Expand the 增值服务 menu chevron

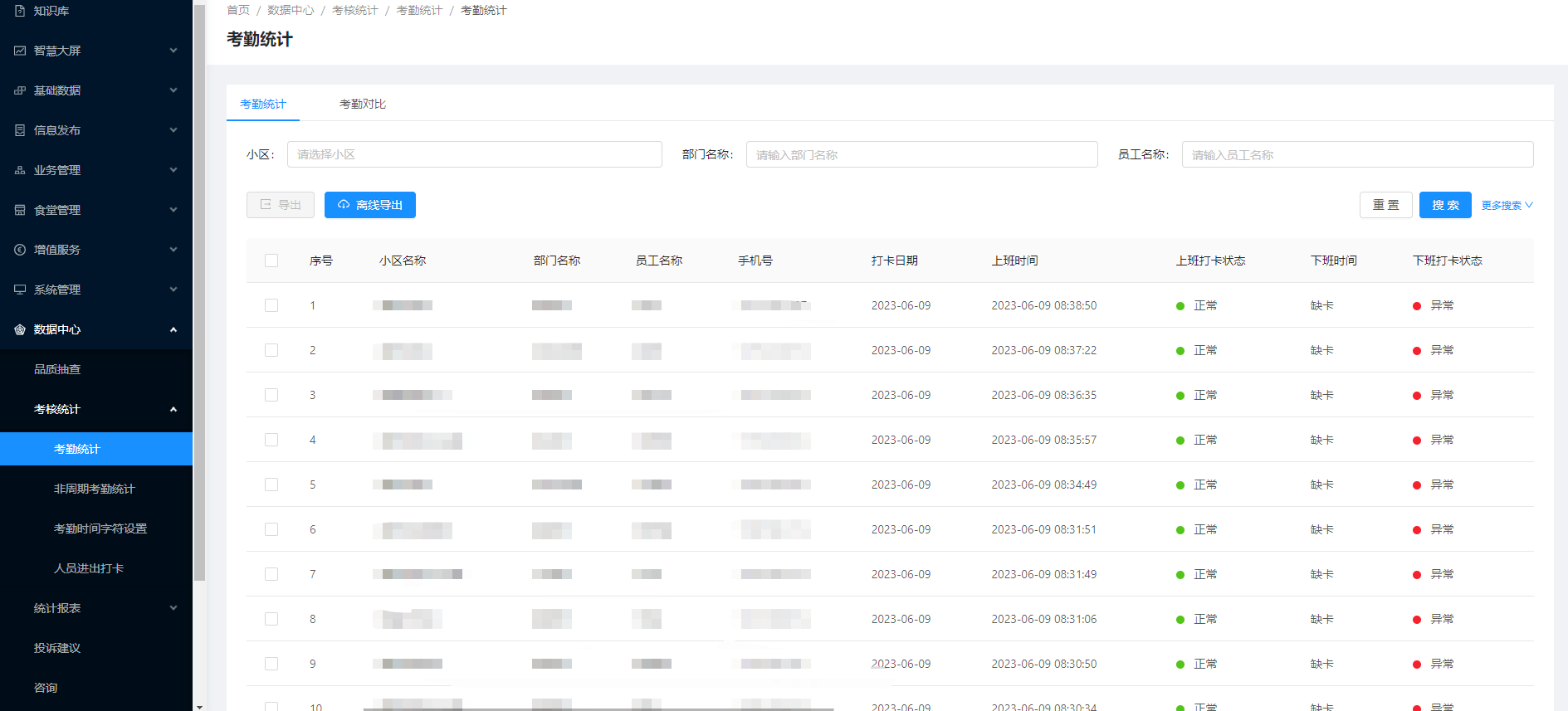(173, 250)
